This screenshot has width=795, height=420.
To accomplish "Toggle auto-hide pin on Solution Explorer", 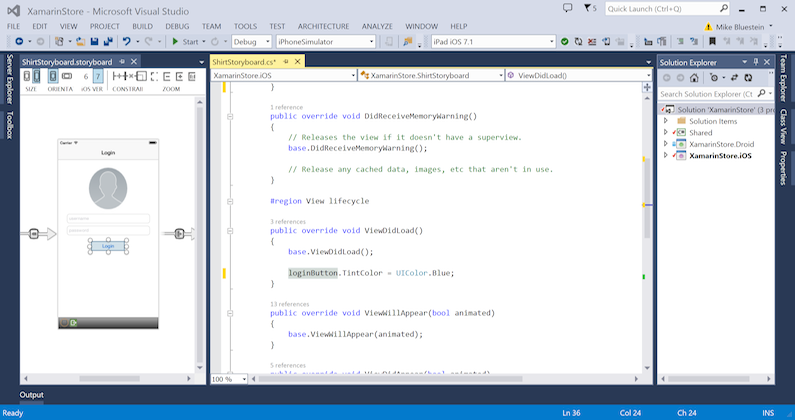I will (x=756, y=62).
